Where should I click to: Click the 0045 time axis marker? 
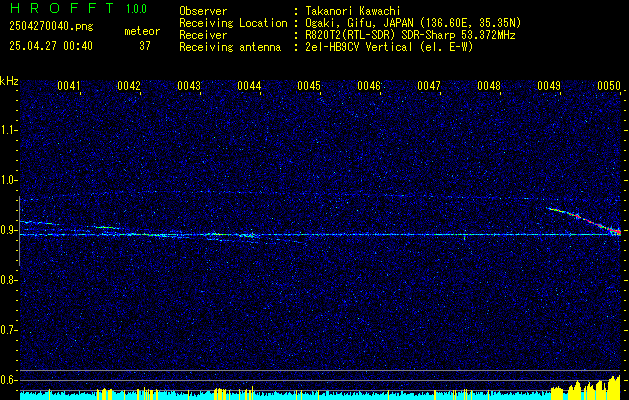(309, 86)
